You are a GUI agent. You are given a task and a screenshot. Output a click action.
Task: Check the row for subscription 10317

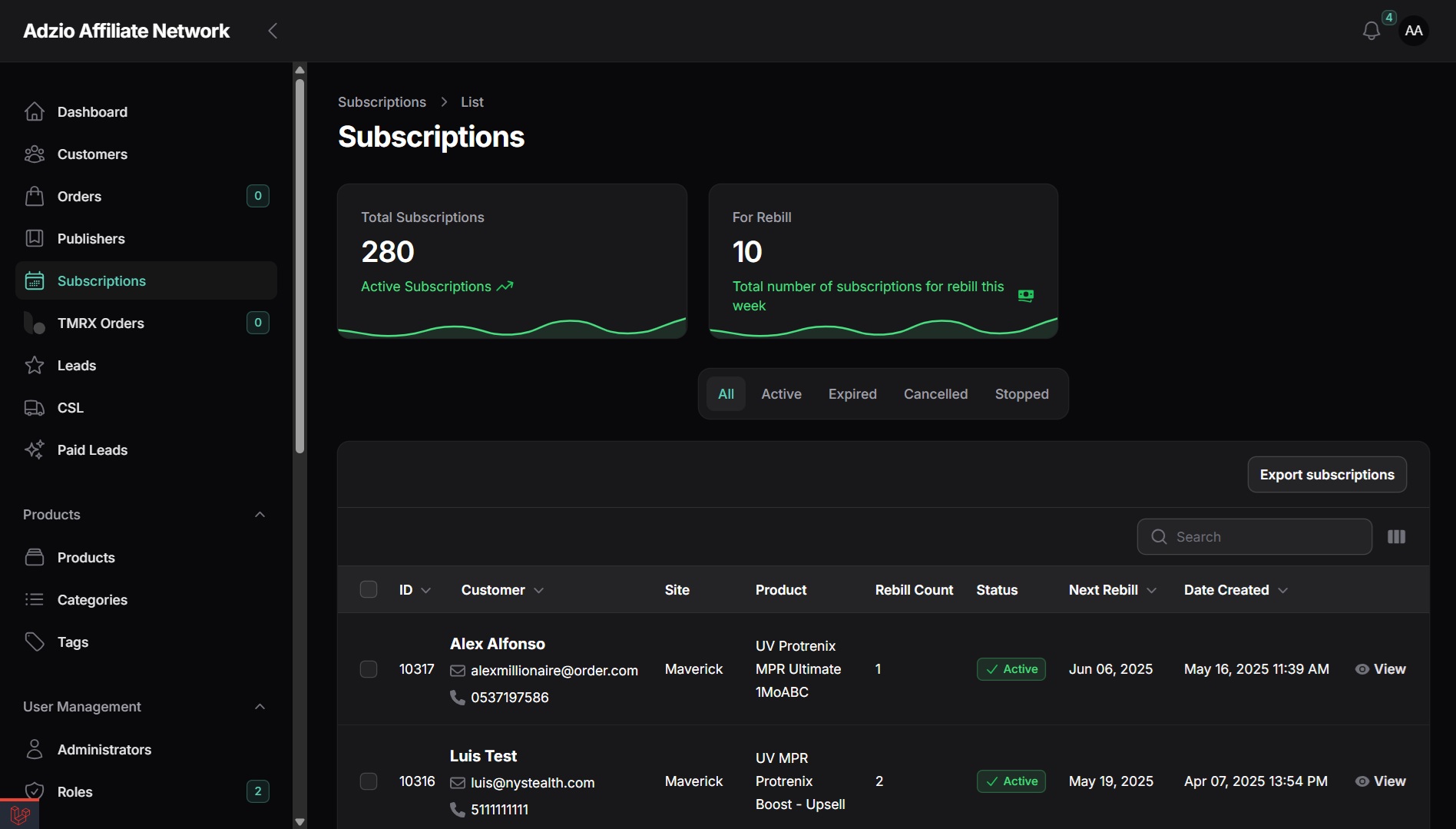click(369, 669)
